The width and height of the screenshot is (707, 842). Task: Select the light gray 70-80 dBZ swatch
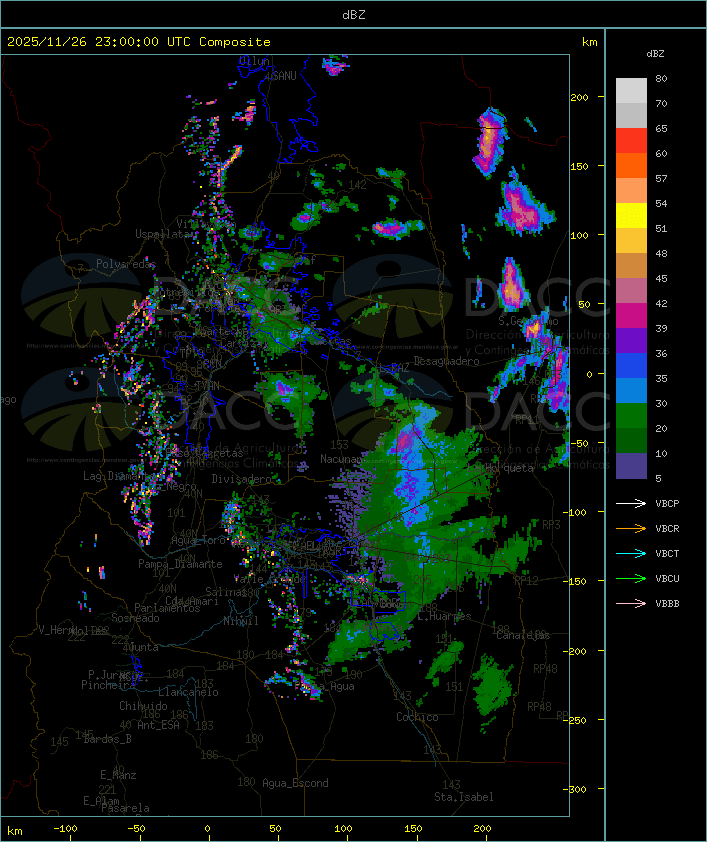(631, 91)
